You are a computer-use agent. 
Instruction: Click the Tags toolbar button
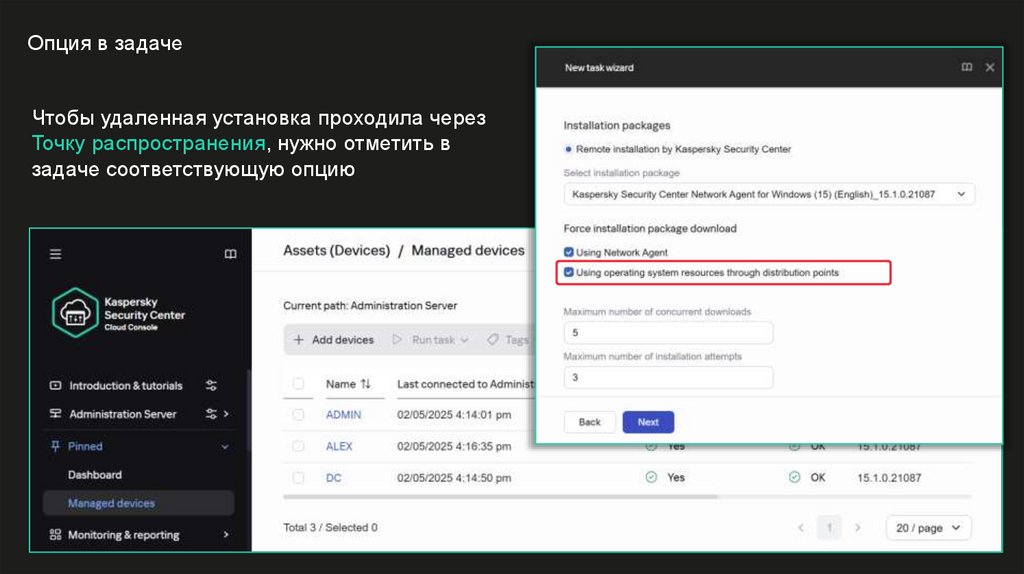[509, 340]
